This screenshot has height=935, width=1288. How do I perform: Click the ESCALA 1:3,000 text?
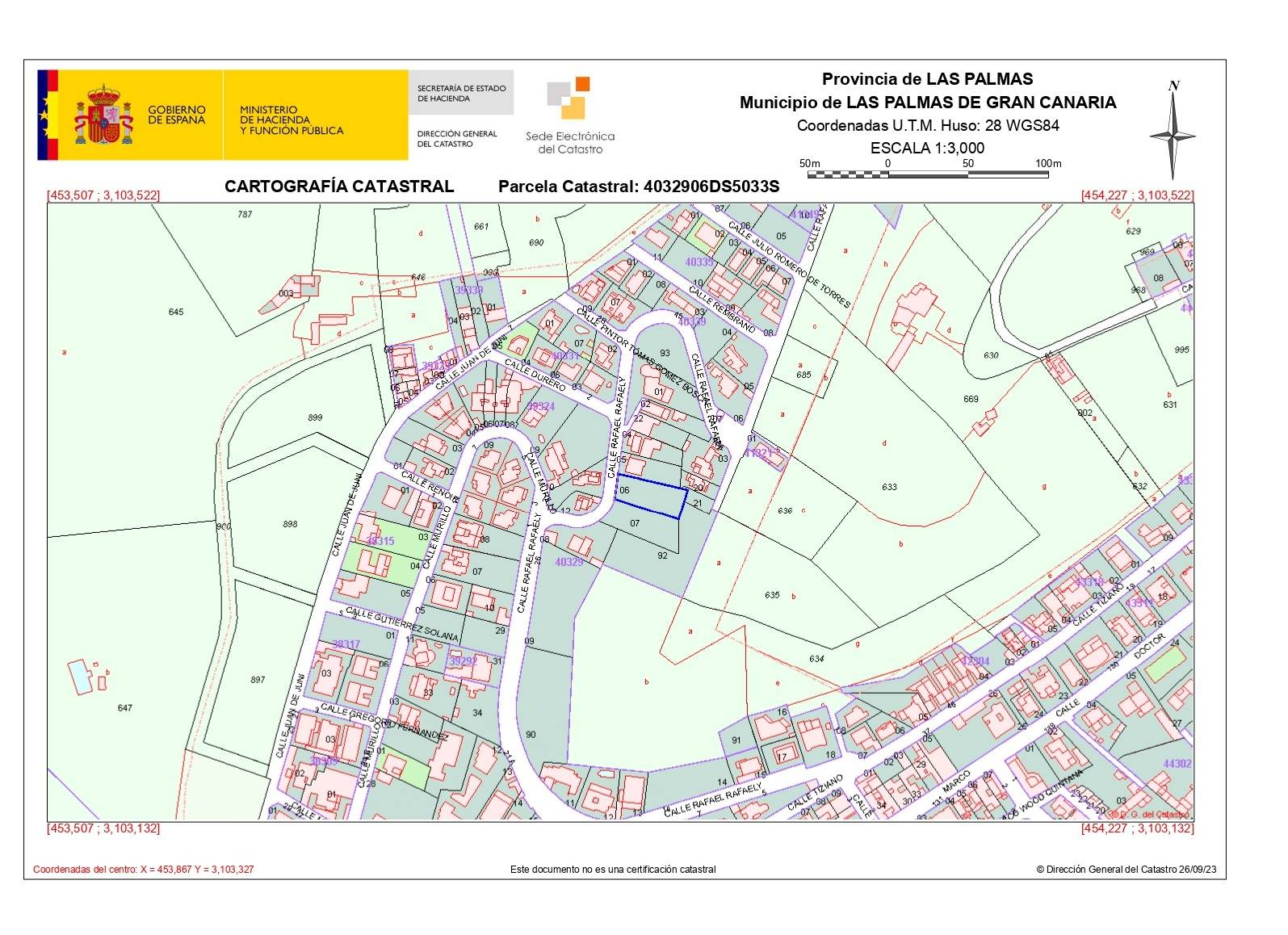[927, 148]
